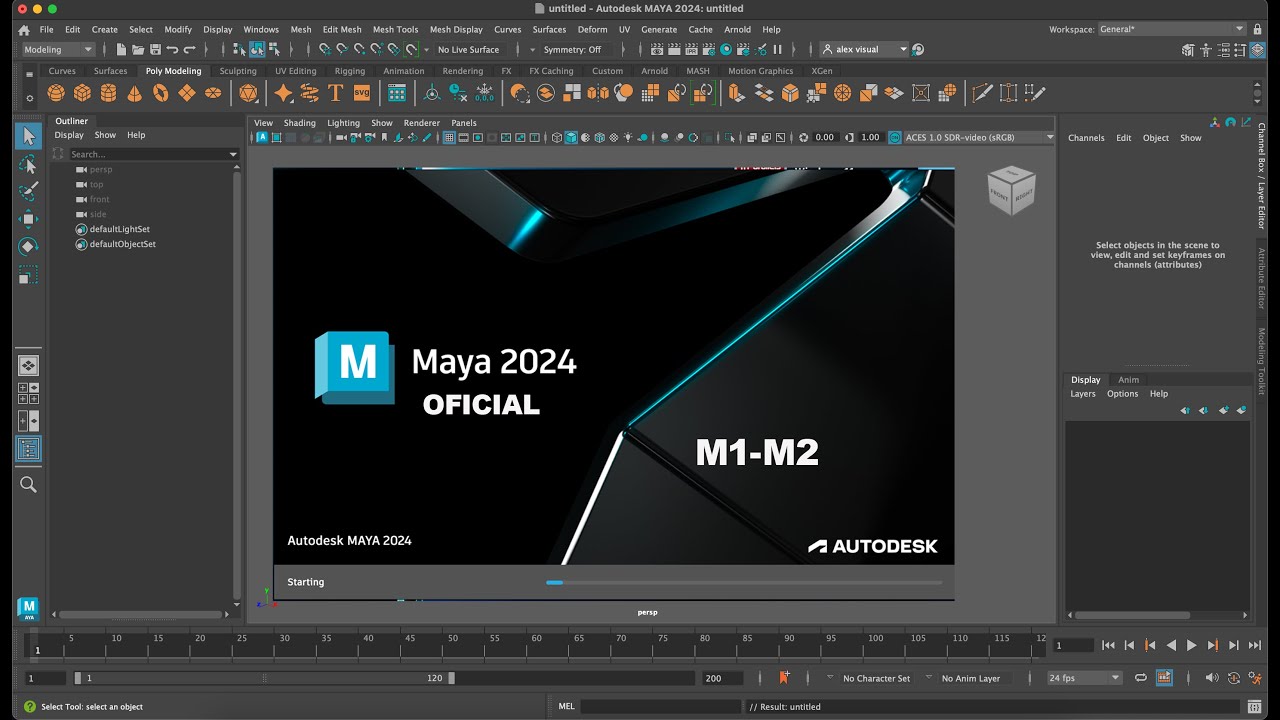This screenshot has width=1280, height=720.
Task: Click the ViewCube in the viewport
Action: (x=1011, y=189)
